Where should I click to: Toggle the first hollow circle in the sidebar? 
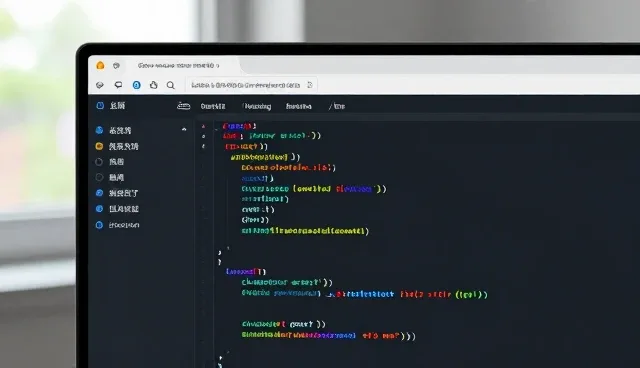[x=99, y=162]
